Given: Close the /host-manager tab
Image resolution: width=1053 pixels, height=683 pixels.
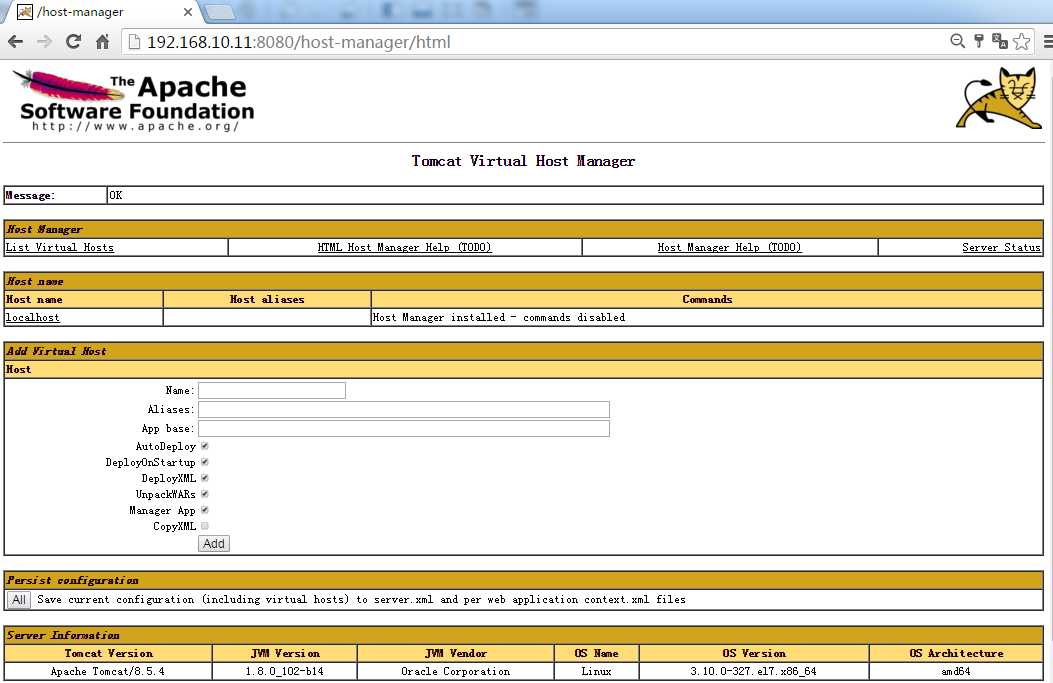Looking at the screenshot, I should click(188, 11).
